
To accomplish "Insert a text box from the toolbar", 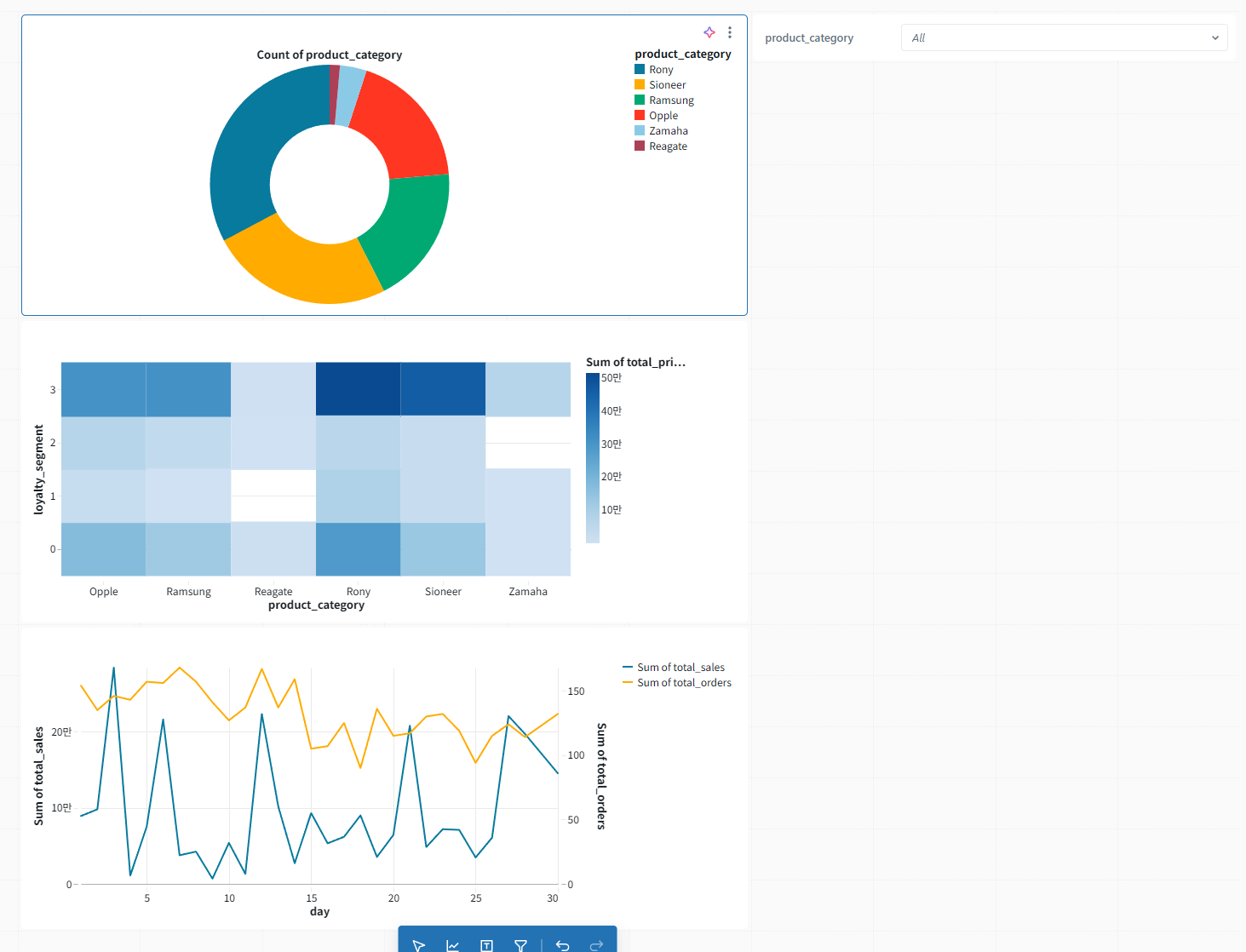I will 486,945.
